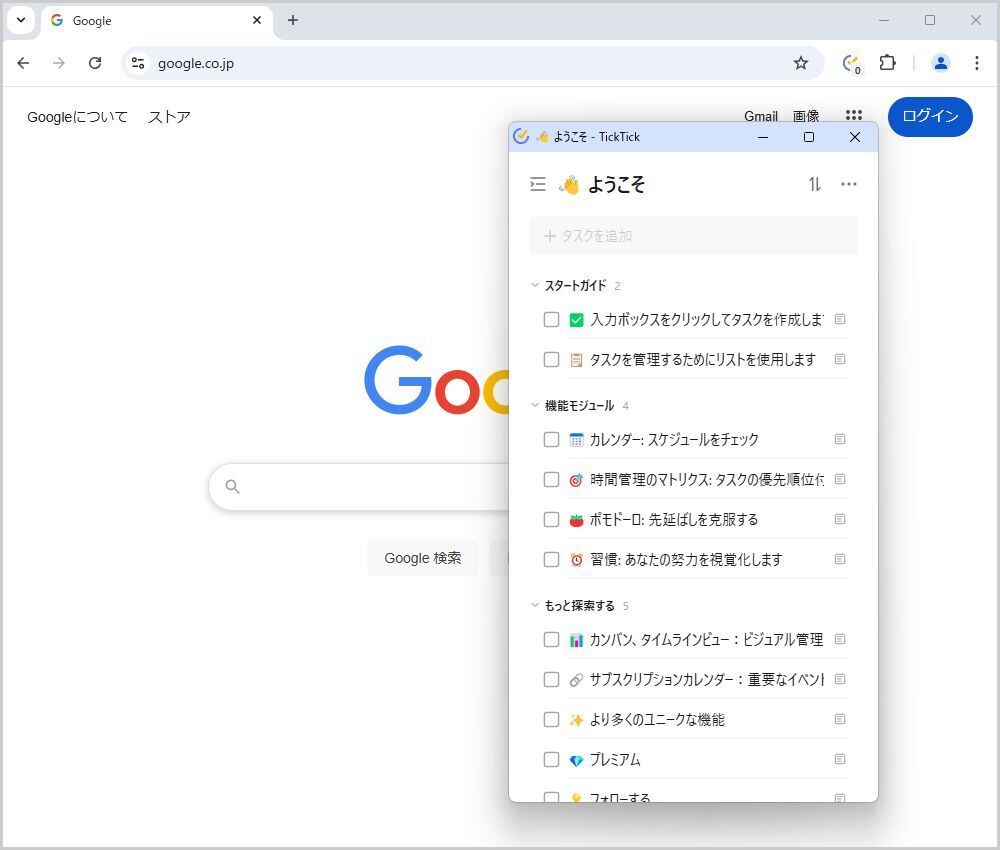This screenshot has height=850, width=1000.
Task: Close the Google browser tab
Action: 257,20
